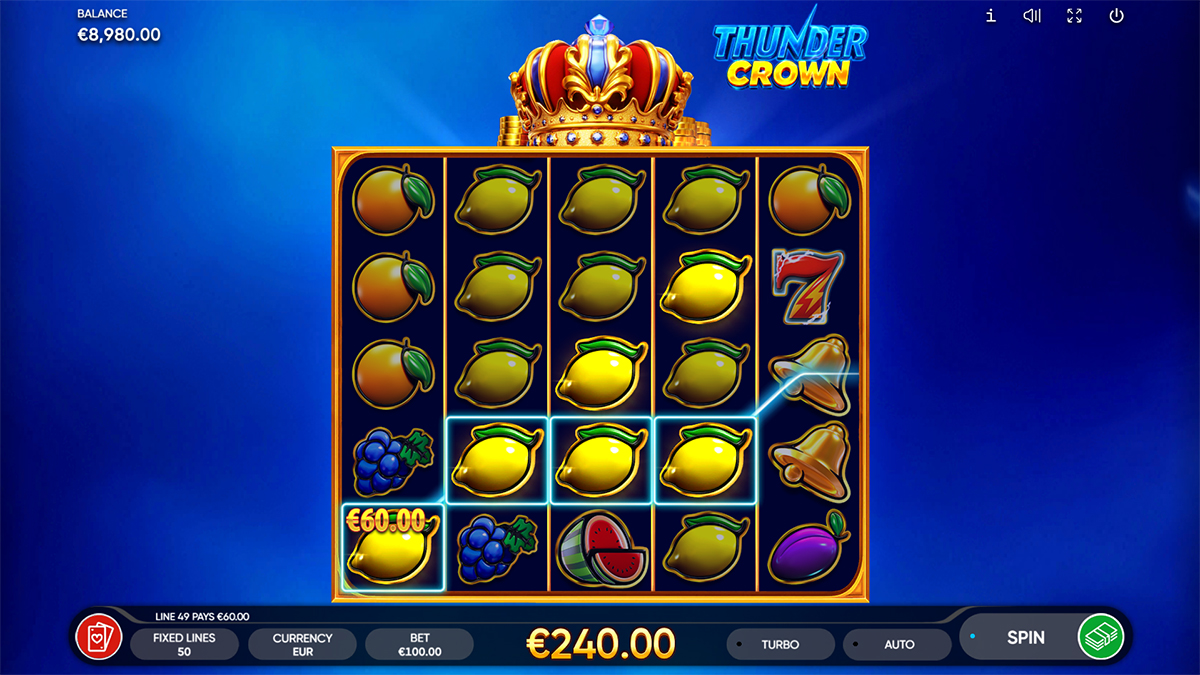This screenshot has width=1200, height=675.
Task: Toggle Auto spin
Action: click(898, 644)
